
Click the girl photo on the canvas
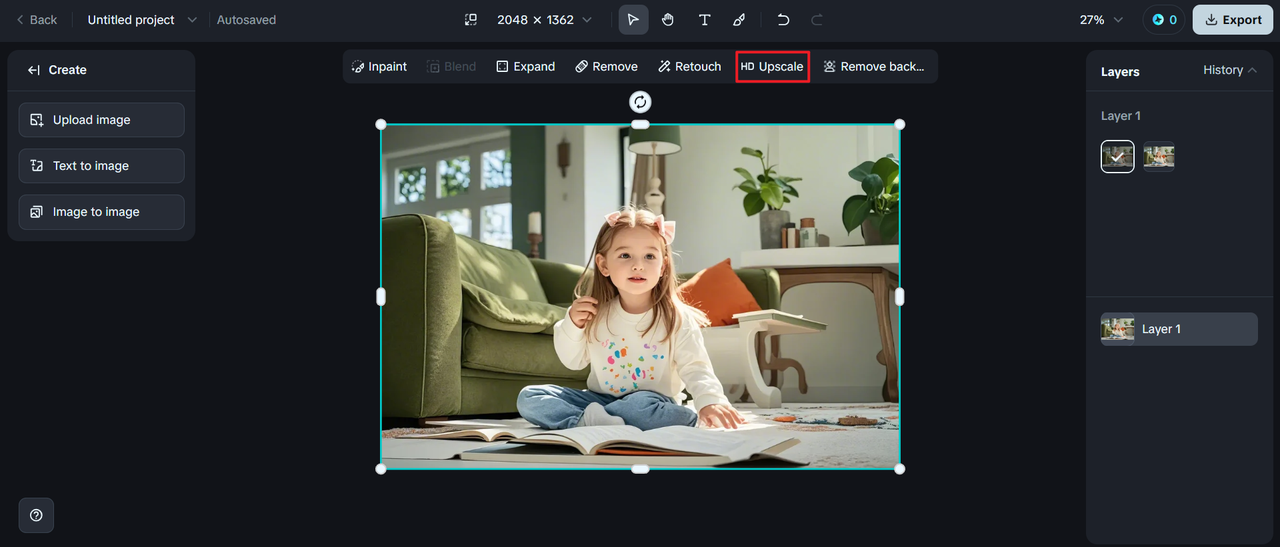coord(640,296)
